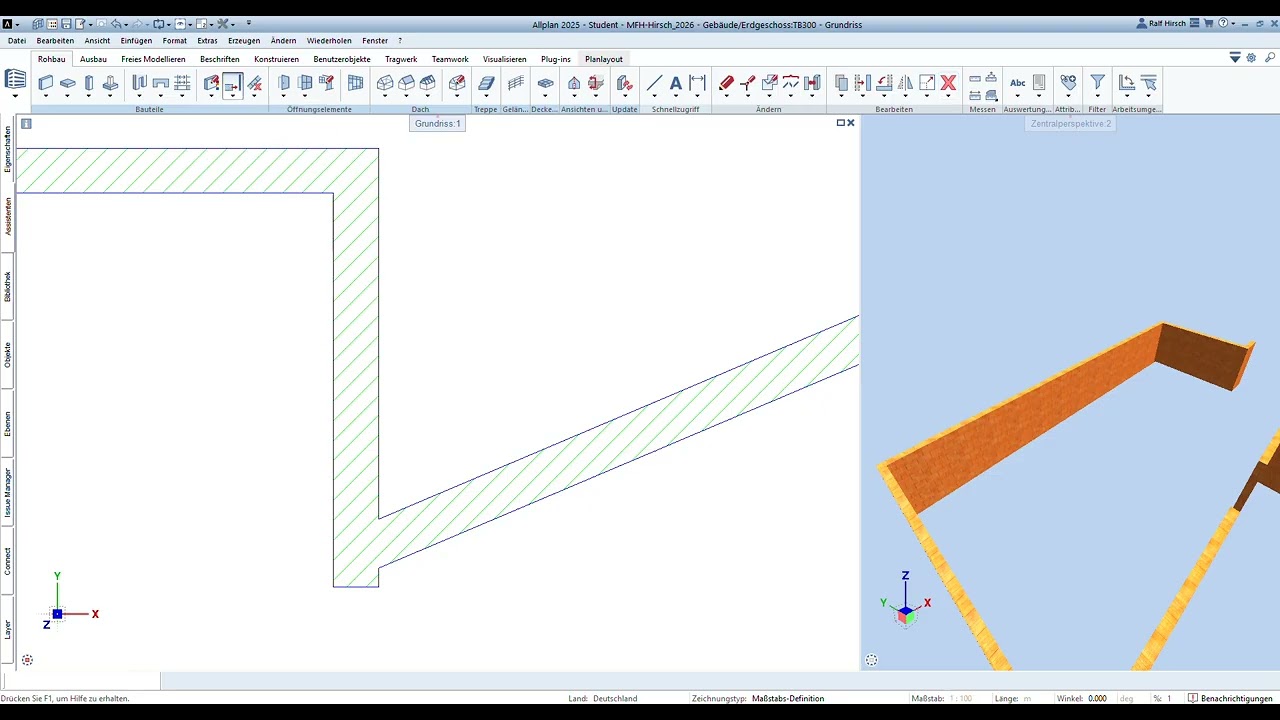Image resolution: width=1280 pixels, height=720 pixels.
Task: Select the red modify pencil tool in Ändern
Action: tap(726, 83)
